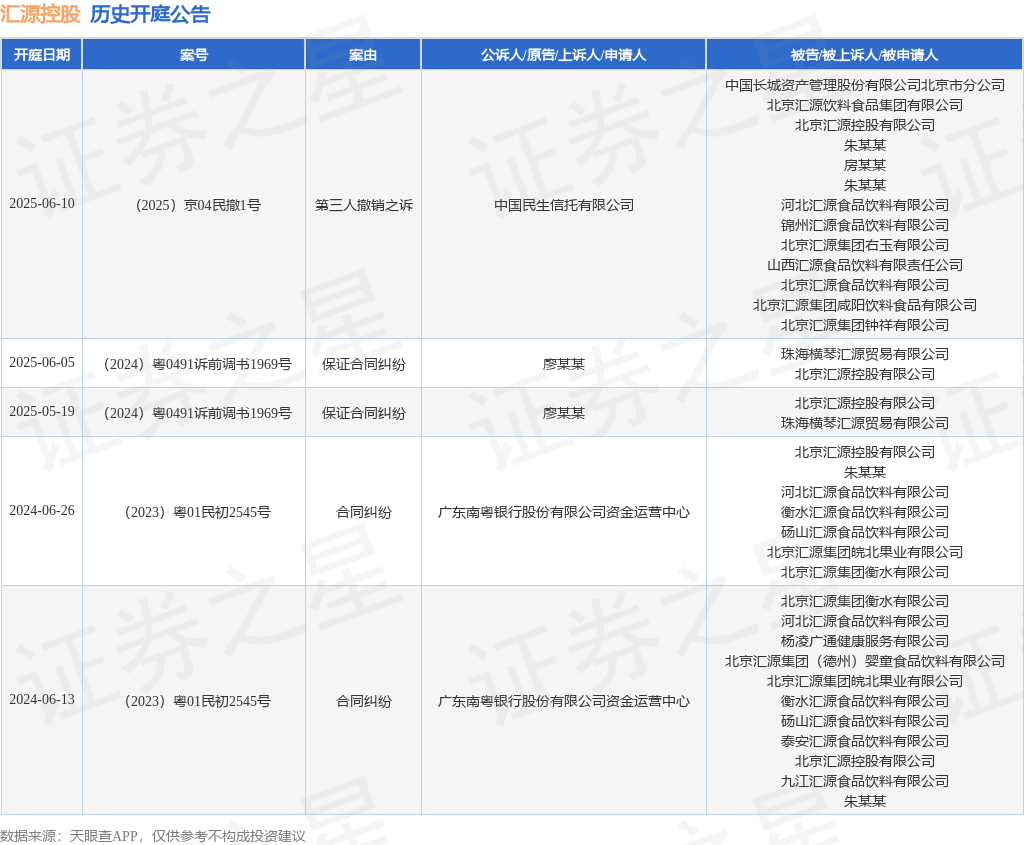The width and height of the screenshot is (1024, 845).
Task: Select 保证合同纠纷 in the 2025-05-19 row
Action: [x=364, y=413]
